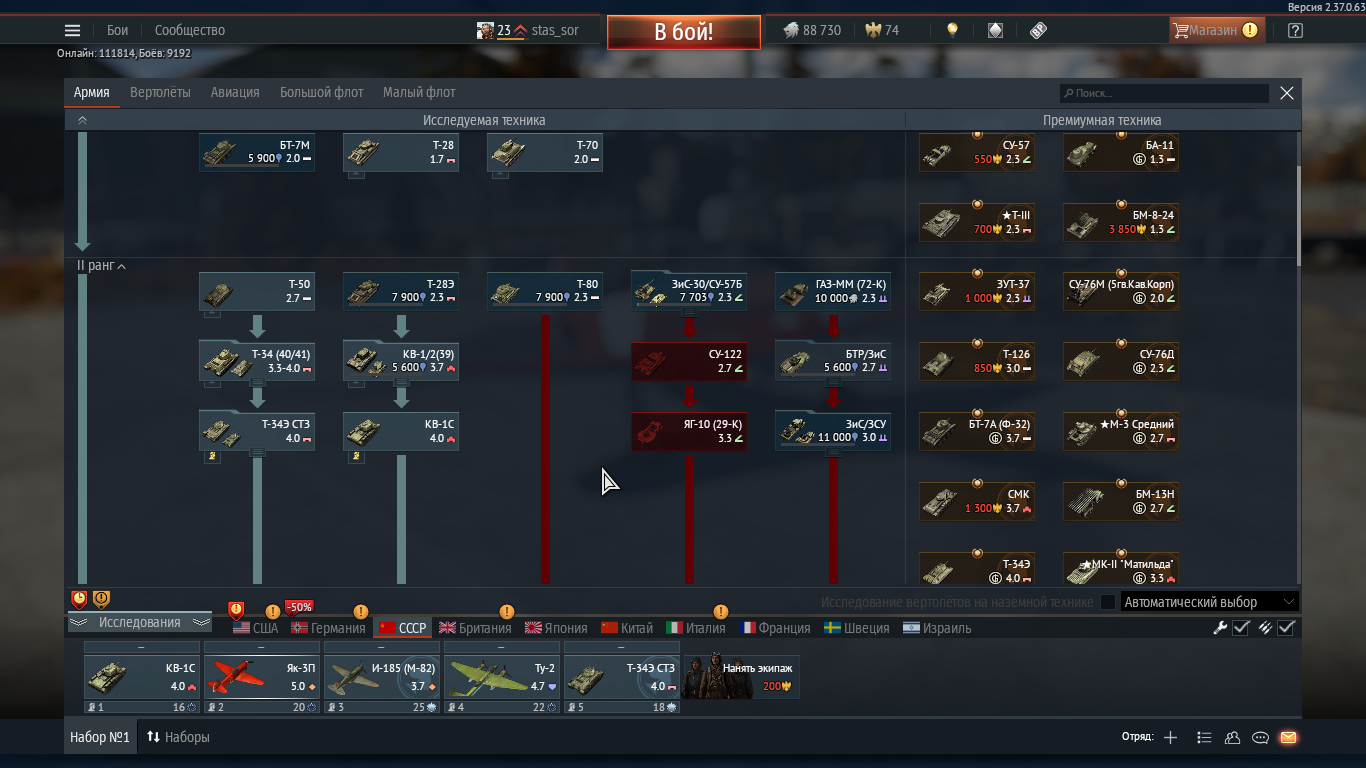Screen dimensions: 1366x768
Task: Close the research tree window
Action: pyautogui.click(x=1287, y=93)
